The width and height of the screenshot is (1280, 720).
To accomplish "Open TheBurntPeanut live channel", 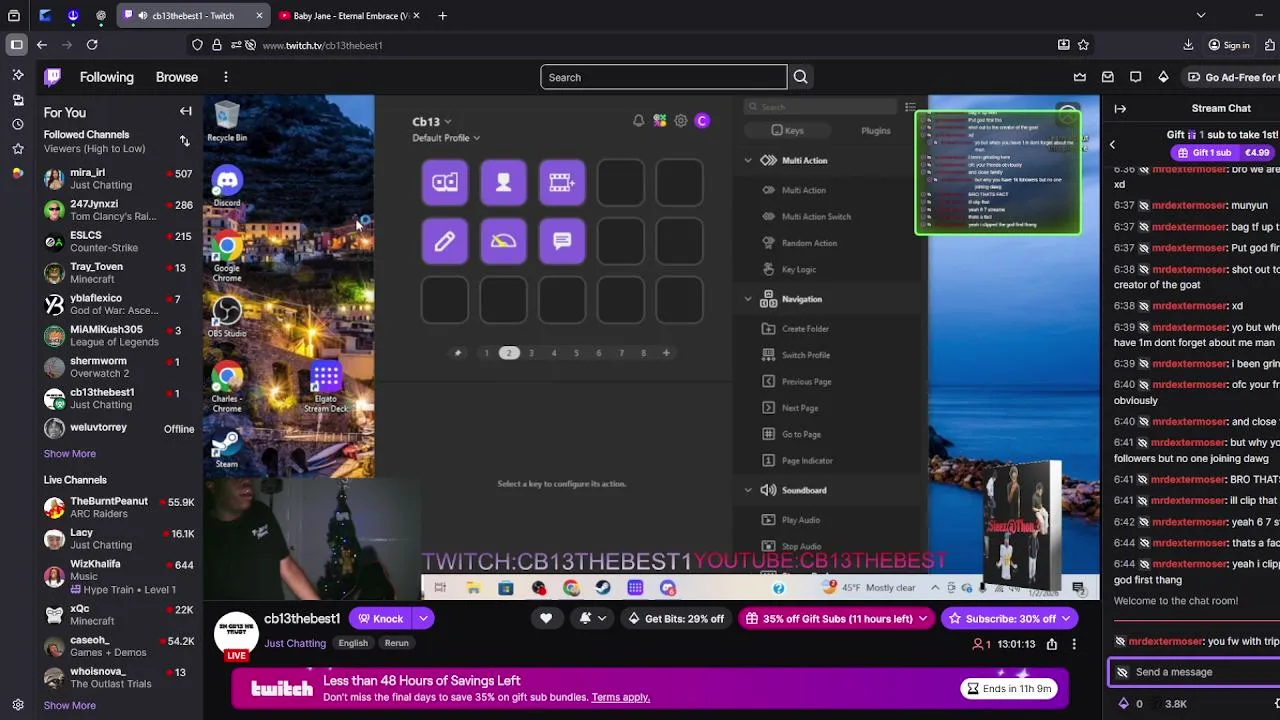I will point(118,507).
